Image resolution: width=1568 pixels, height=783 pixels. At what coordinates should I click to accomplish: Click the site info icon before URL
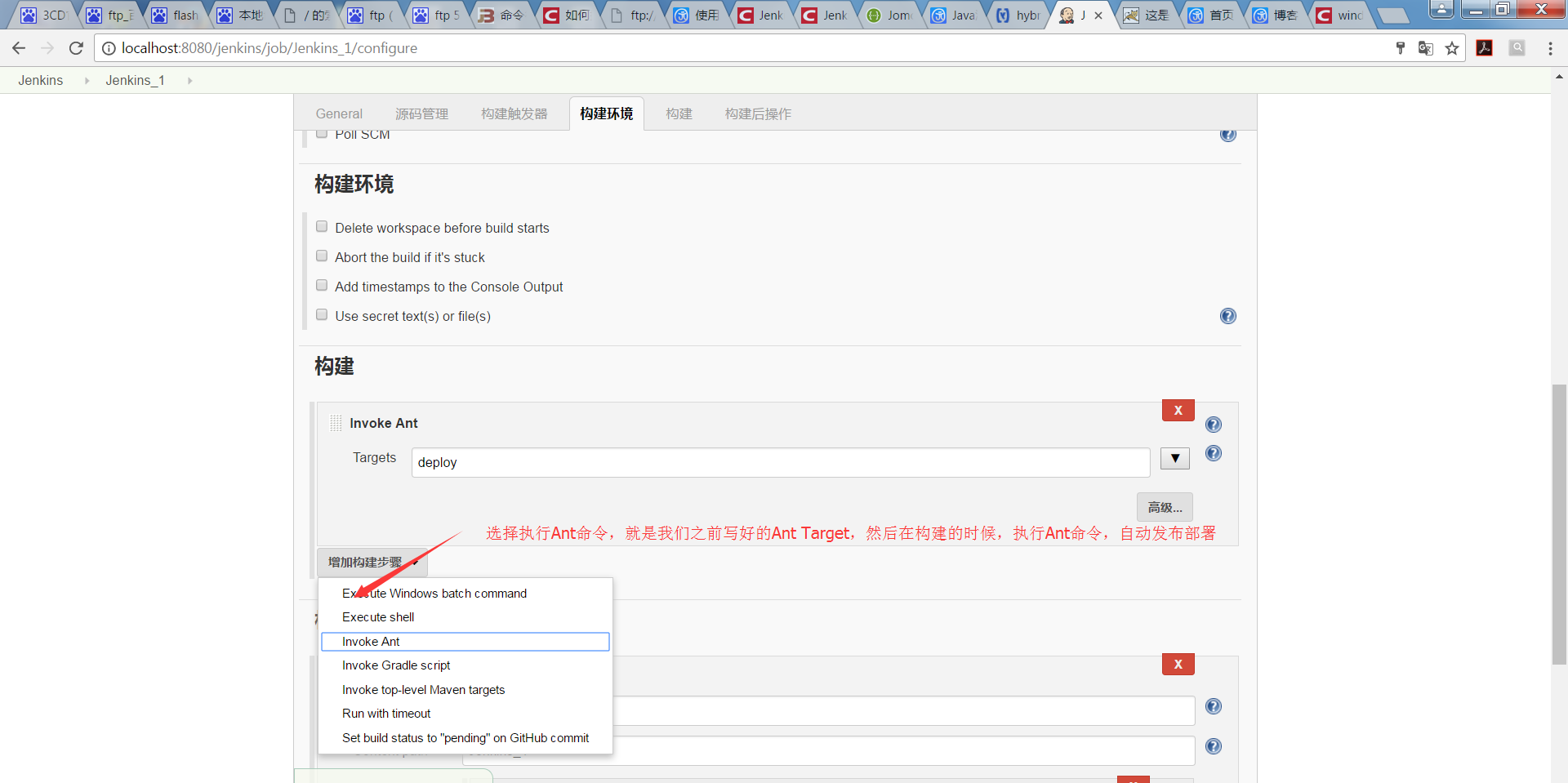[109, 48]
